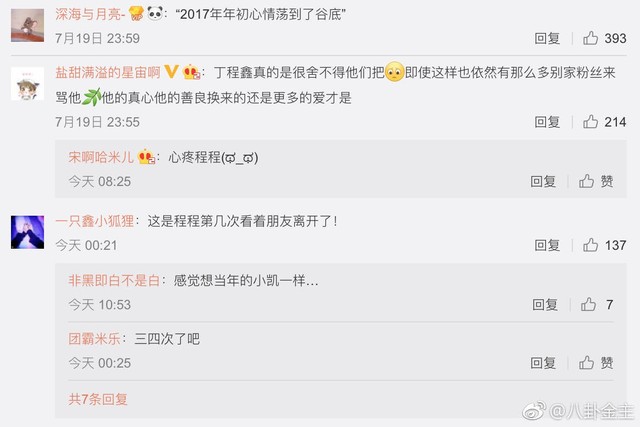Viewport: 640px width, 427px height.
Task: Click the gold V verified badge
Action: pos(171,72)
